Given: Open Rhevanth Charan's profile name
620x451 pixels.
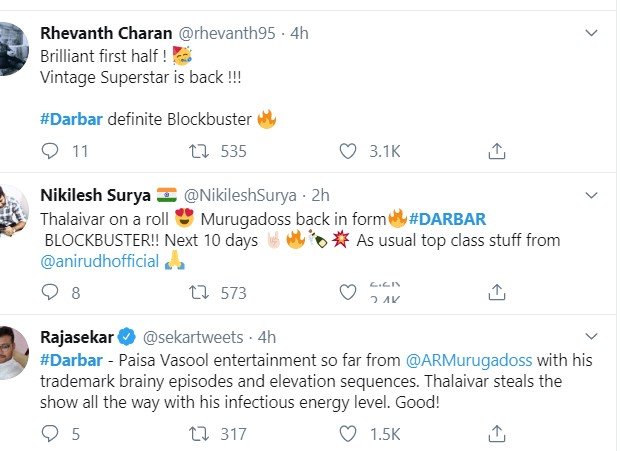Looking at the screenshot, I should pos(97,32).
